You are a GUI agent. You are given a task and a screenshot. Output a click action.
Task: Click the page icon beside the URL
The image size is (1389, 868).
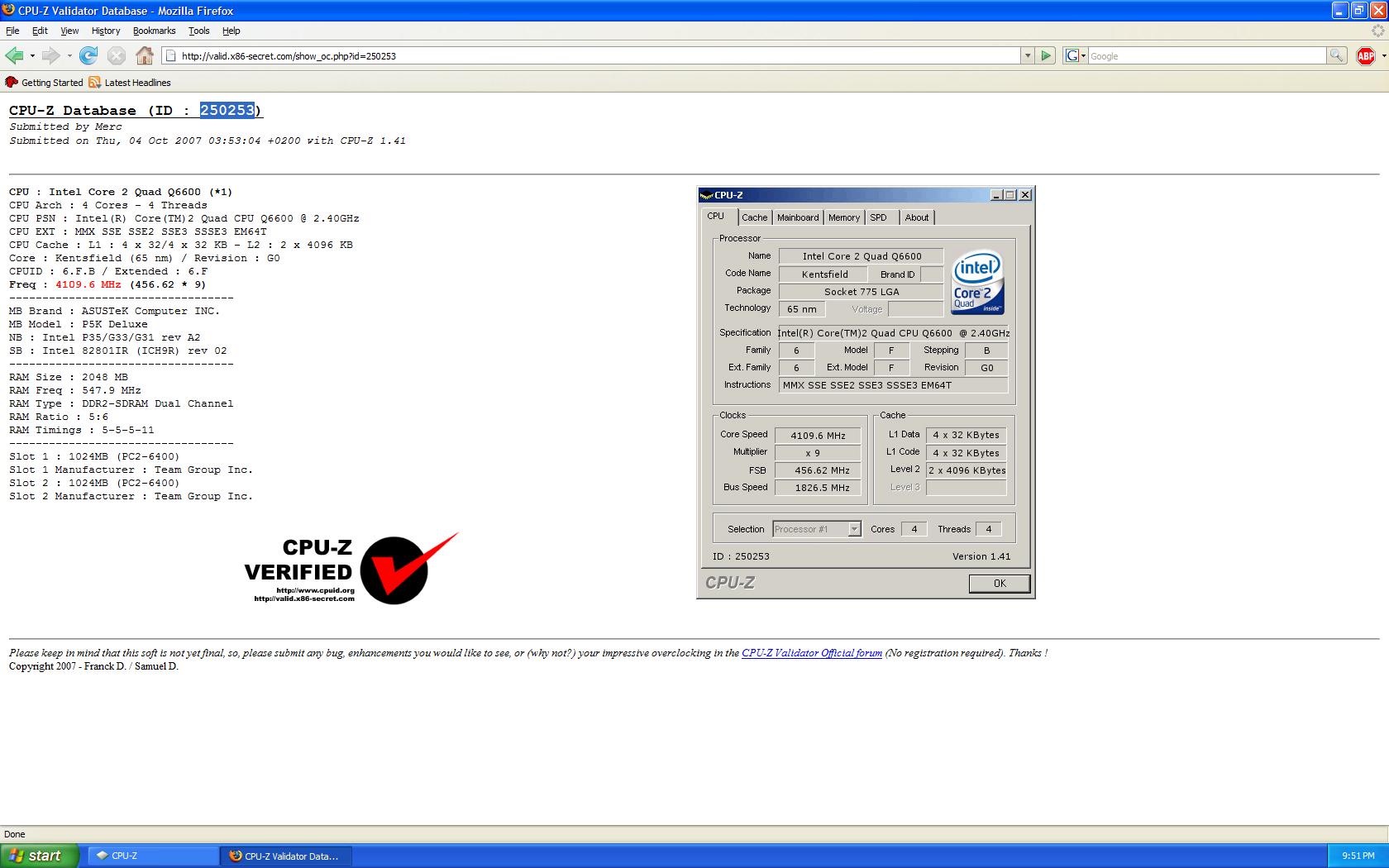[171, 55]
